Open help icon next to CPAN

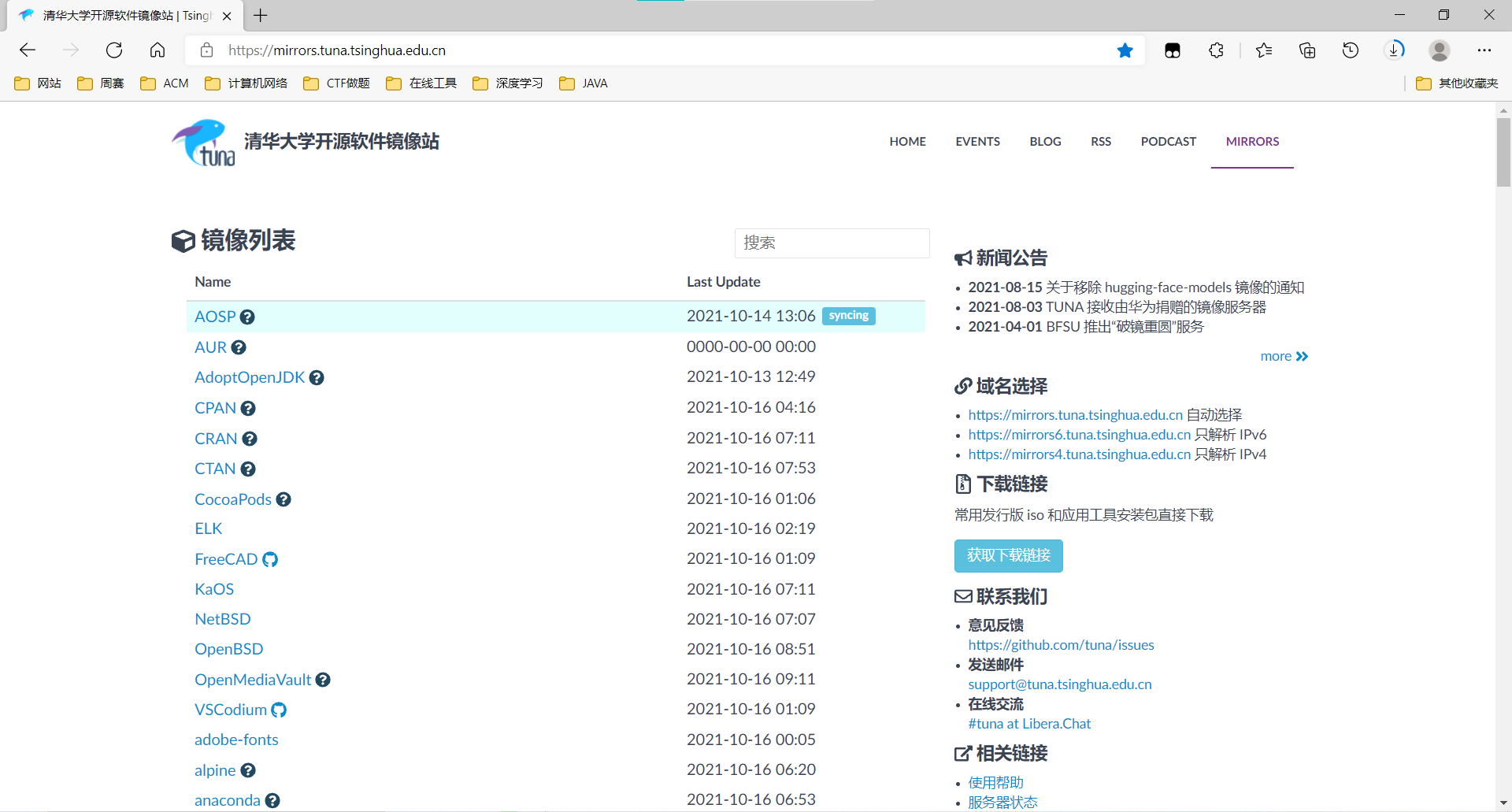[x=248, y=408]
